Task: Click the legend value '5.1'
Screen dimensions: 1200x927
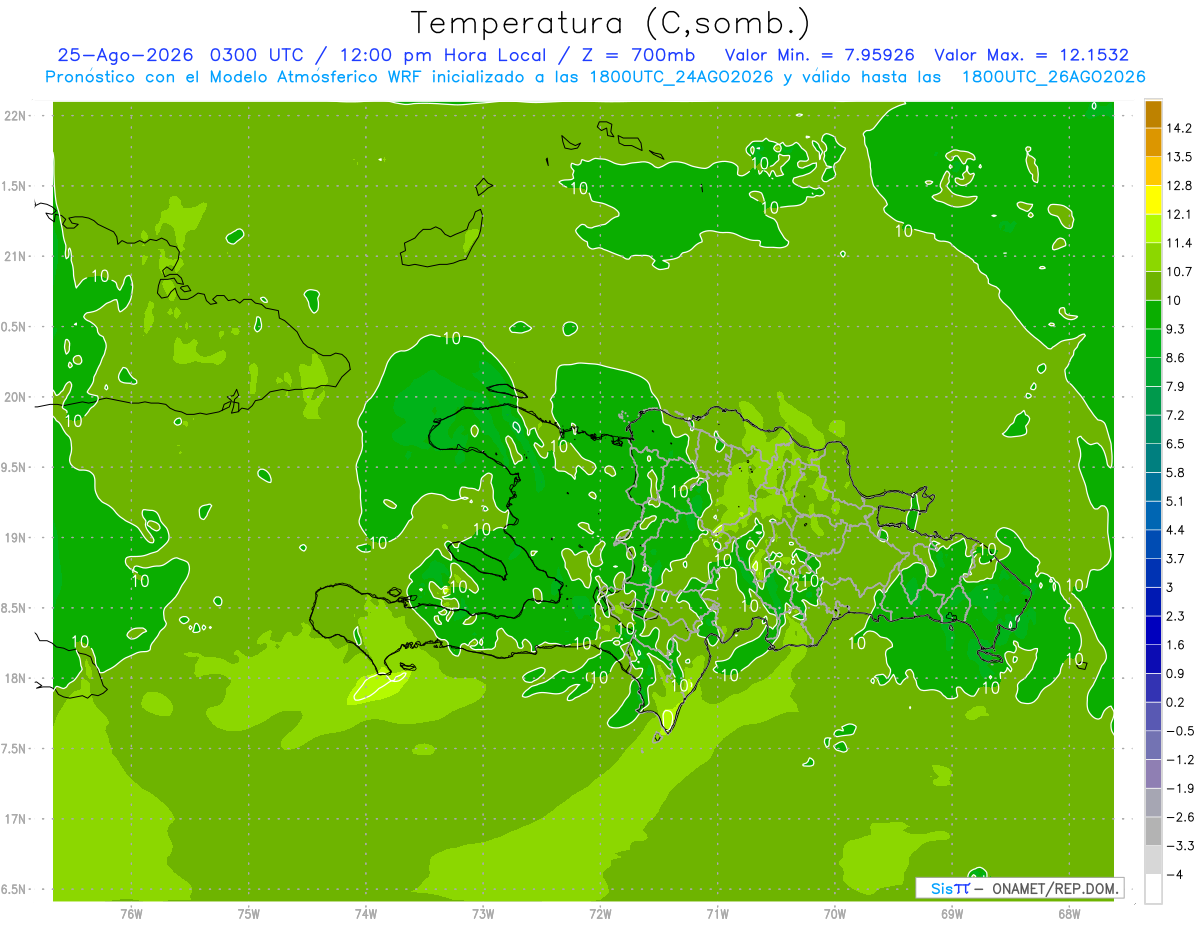Action: (1176, 501)
